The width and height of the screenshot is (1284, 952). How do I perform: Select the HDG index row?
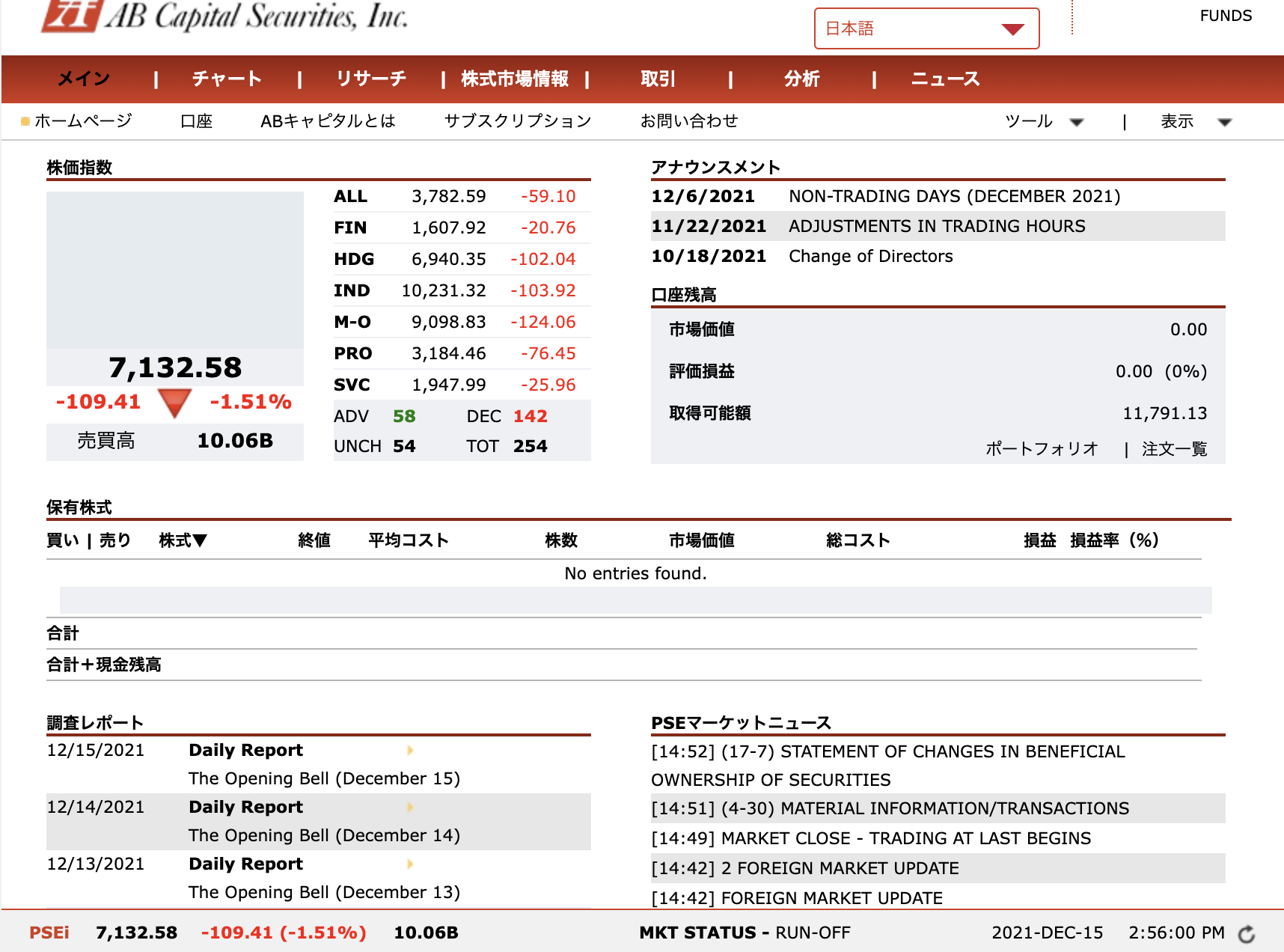pyautogui.click(x=462, y=259)
